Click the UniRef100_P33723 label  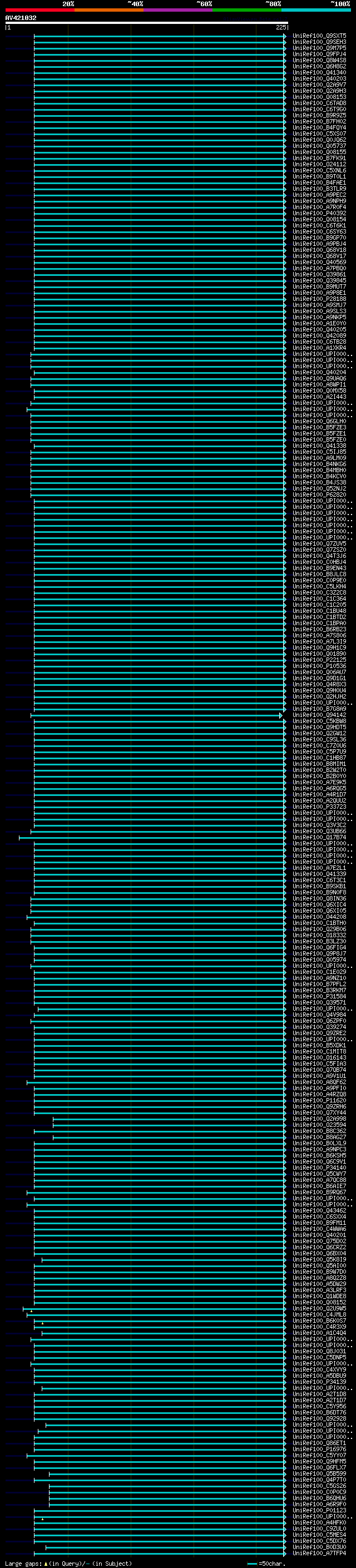coord(319,807)
